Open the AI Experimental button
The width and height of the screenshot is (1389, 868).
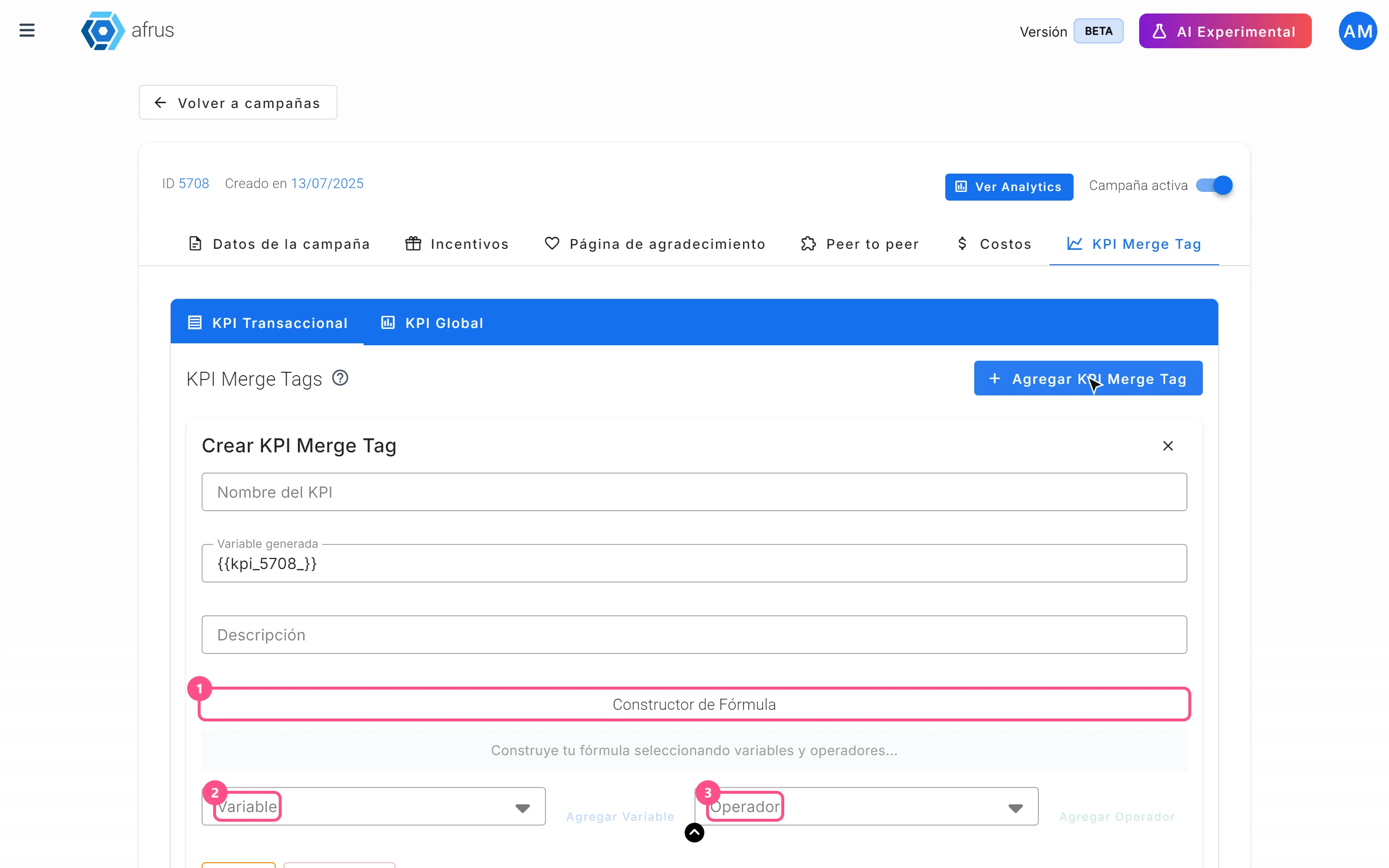coord(1225,31)
